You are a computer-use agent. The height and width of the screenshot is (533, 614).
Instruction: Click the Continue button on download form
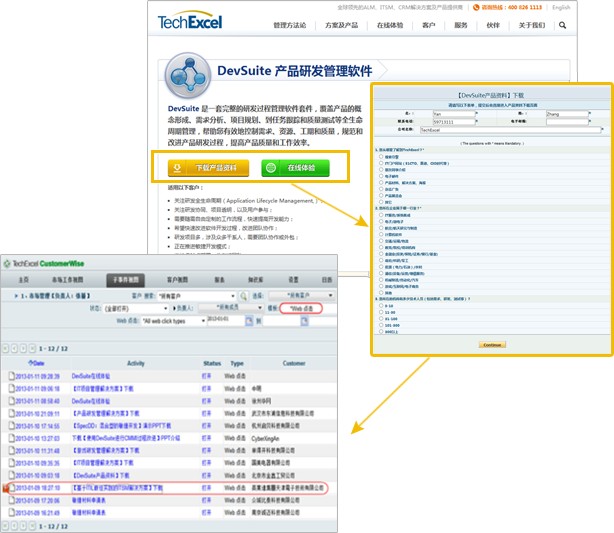492,345
